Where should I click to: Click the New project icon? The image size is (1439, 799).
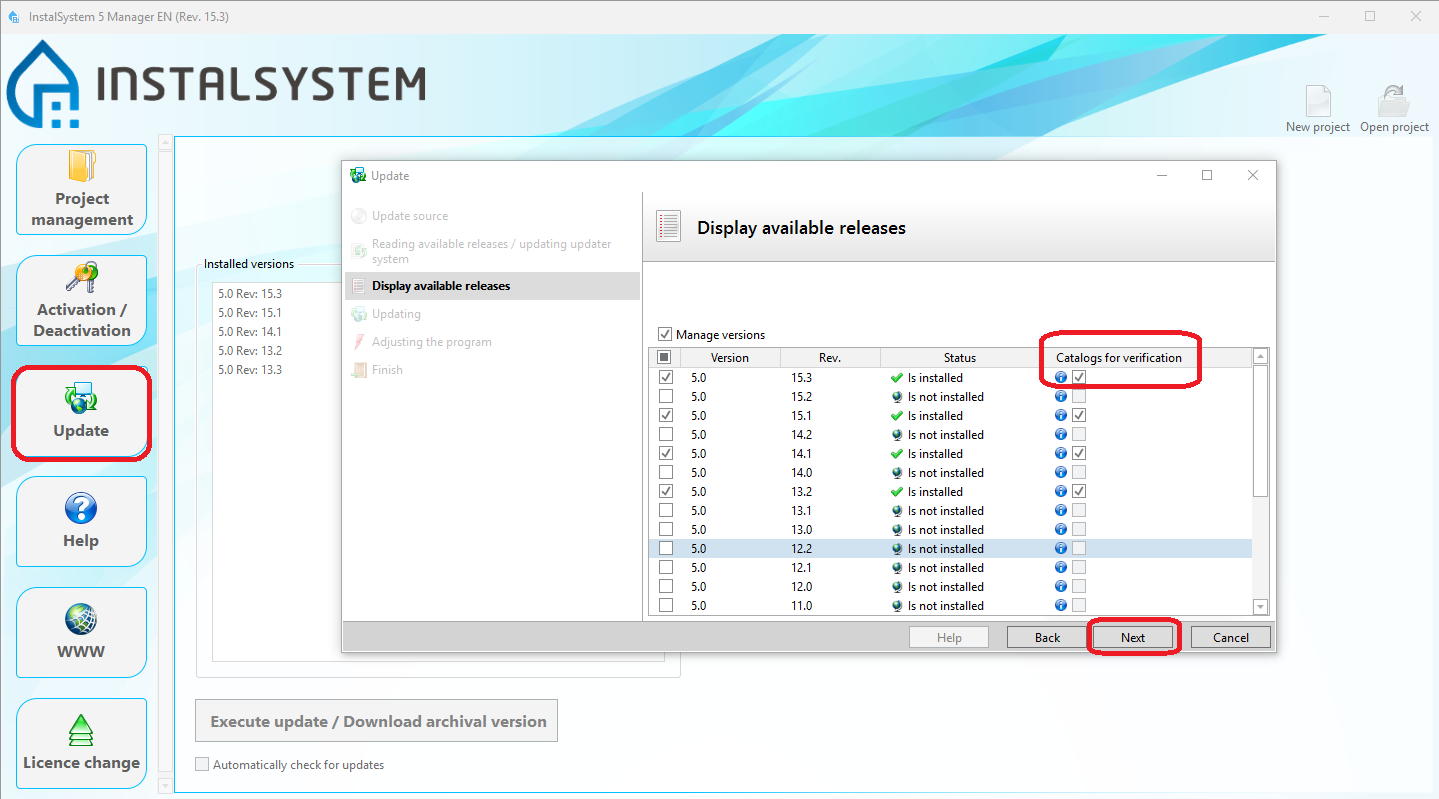coord(1317,103)
